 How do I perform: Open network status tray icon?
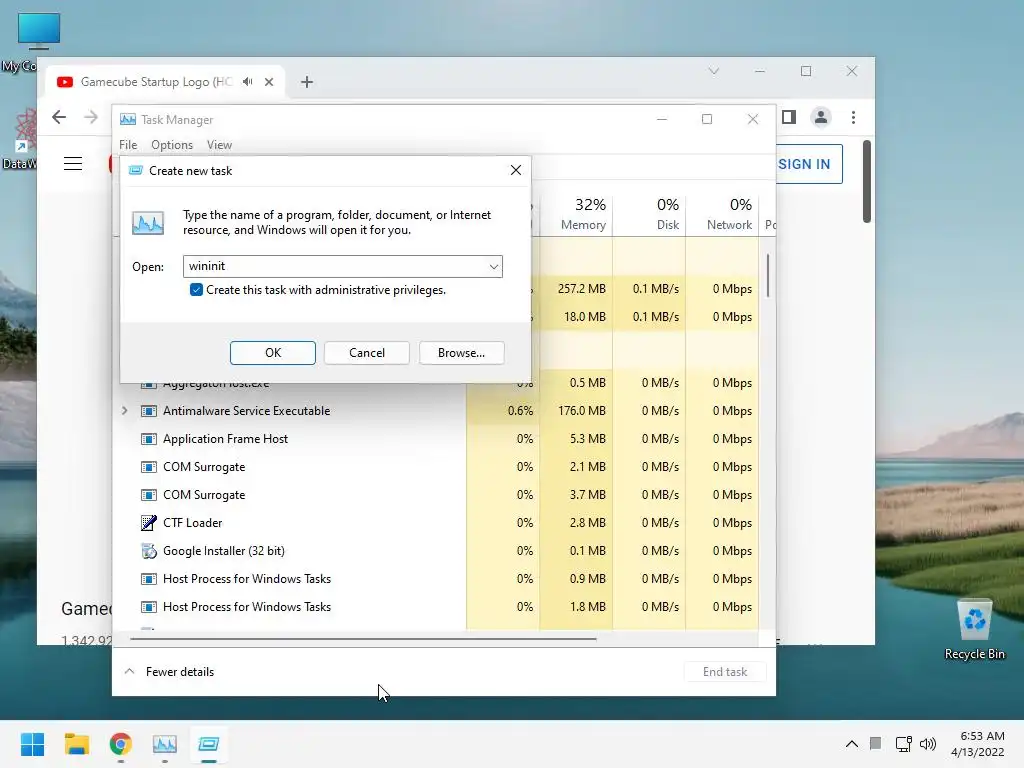[903, 744]
